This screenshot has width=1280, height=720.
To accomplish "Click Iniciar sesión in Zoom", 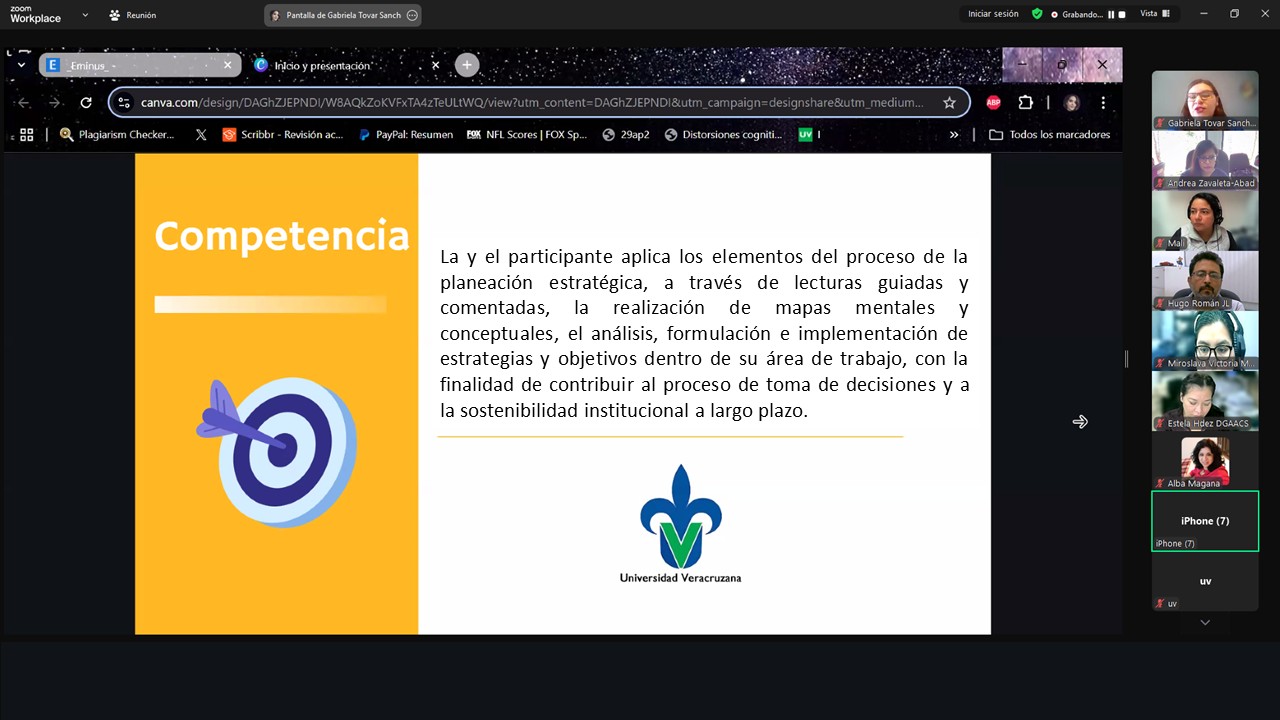I will 993,14.
